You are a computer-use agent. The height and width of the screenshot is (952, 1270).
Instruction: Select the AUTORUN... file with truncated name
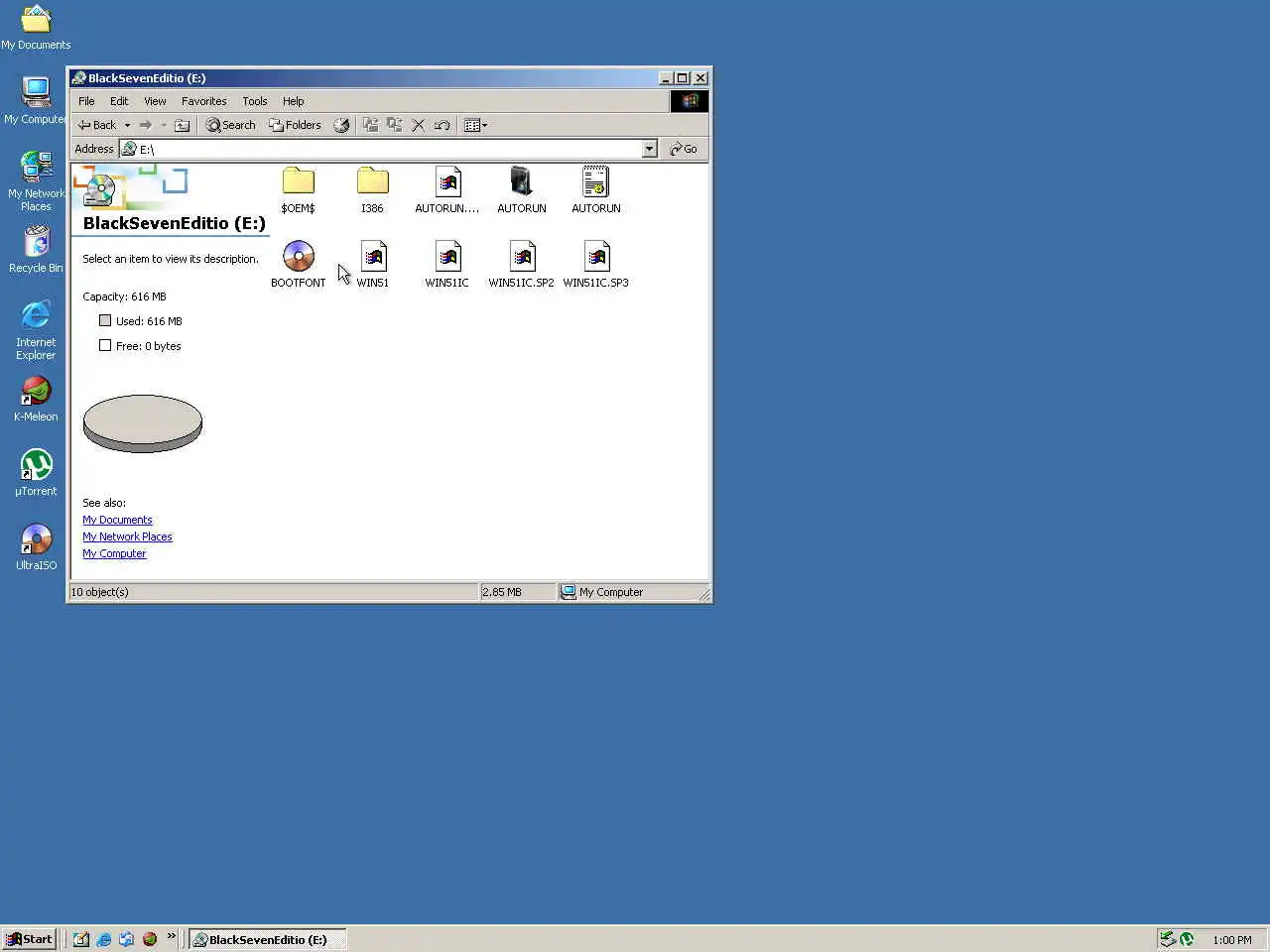click(x=447, y=190)
